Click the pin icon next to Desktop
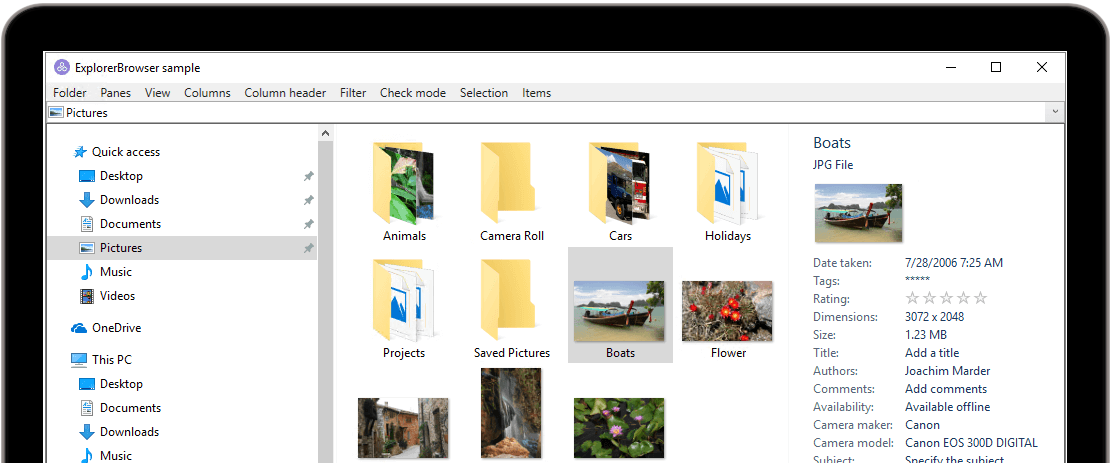The height and width of the screenshot is (463, 1112). [308, 176]
